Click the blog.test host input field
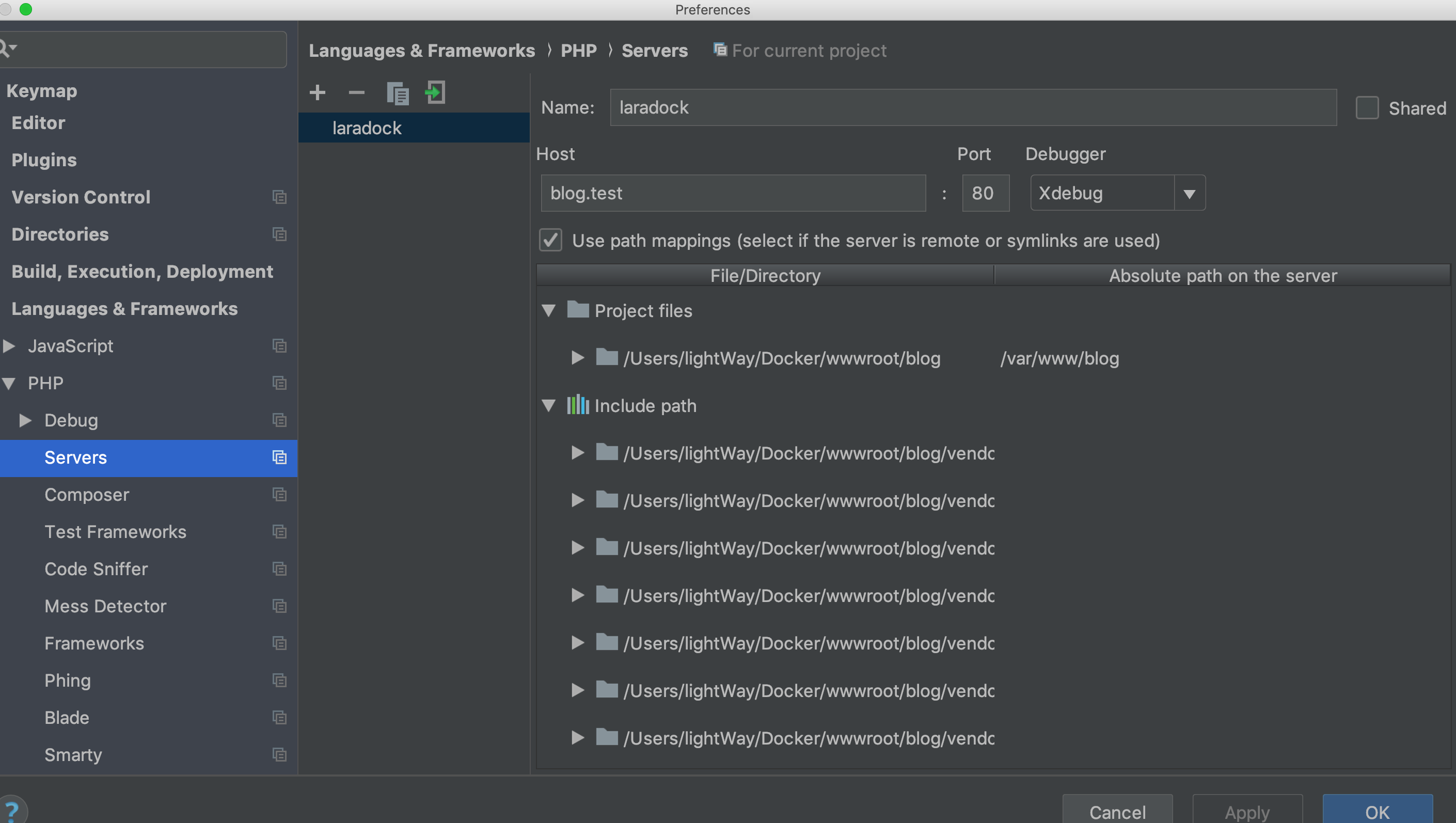 tap(733, 193)
